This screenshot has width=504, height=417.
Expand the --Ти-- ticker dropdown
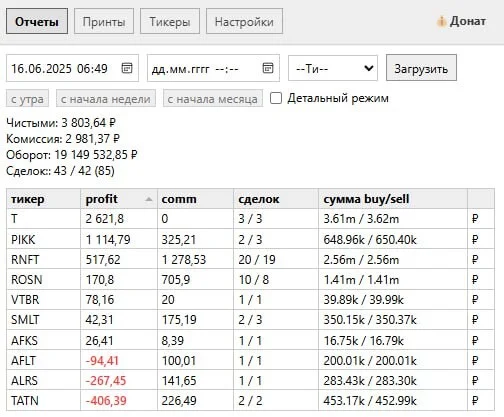(x=333, y=68)
